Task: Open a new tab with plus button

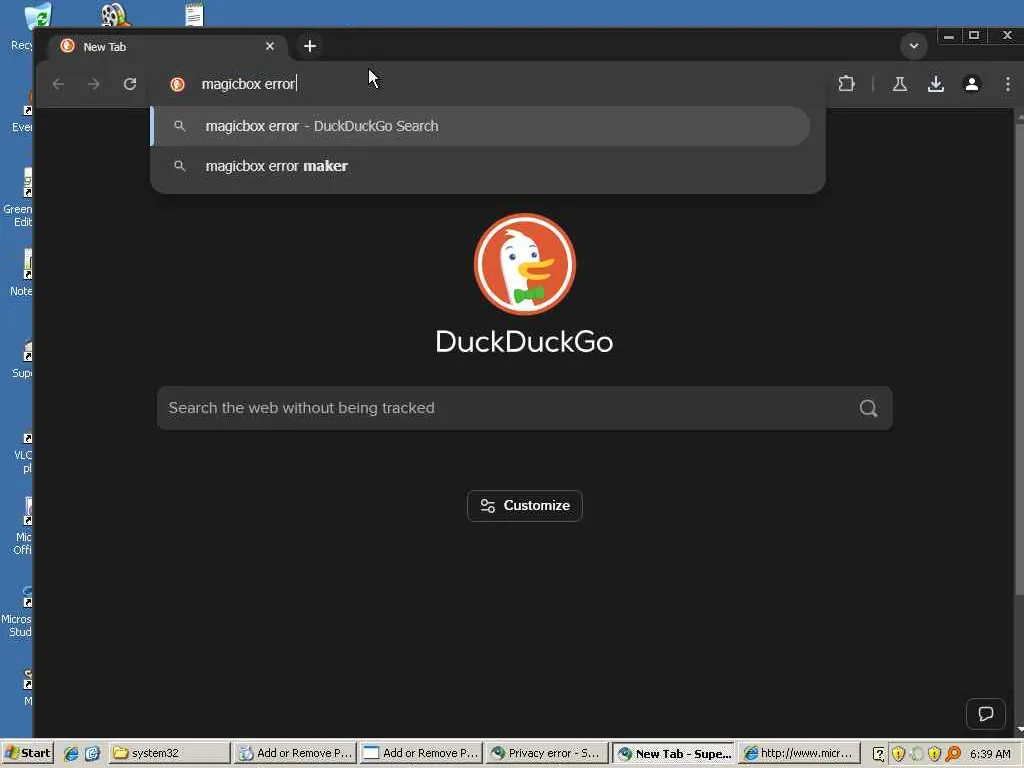Action: click(x=310, y=46)
